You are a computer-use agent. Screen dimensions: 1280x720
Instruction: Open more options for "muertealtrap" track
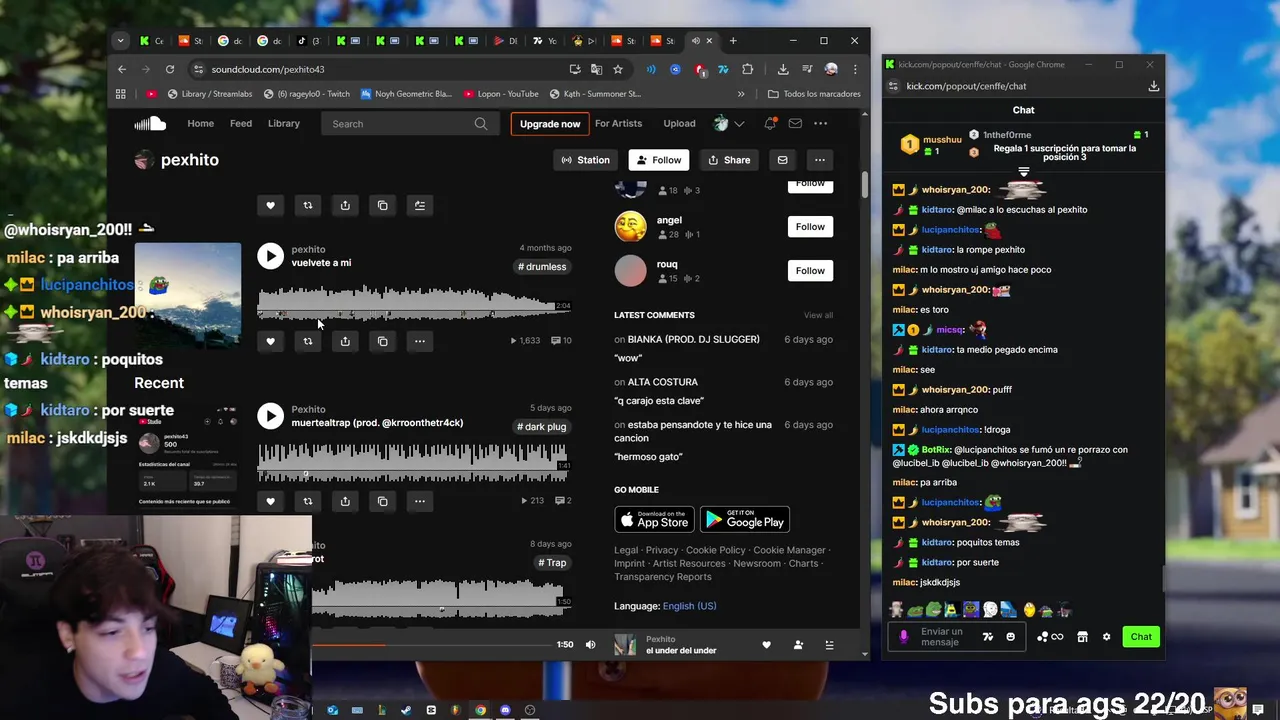(x=420, y=501)
